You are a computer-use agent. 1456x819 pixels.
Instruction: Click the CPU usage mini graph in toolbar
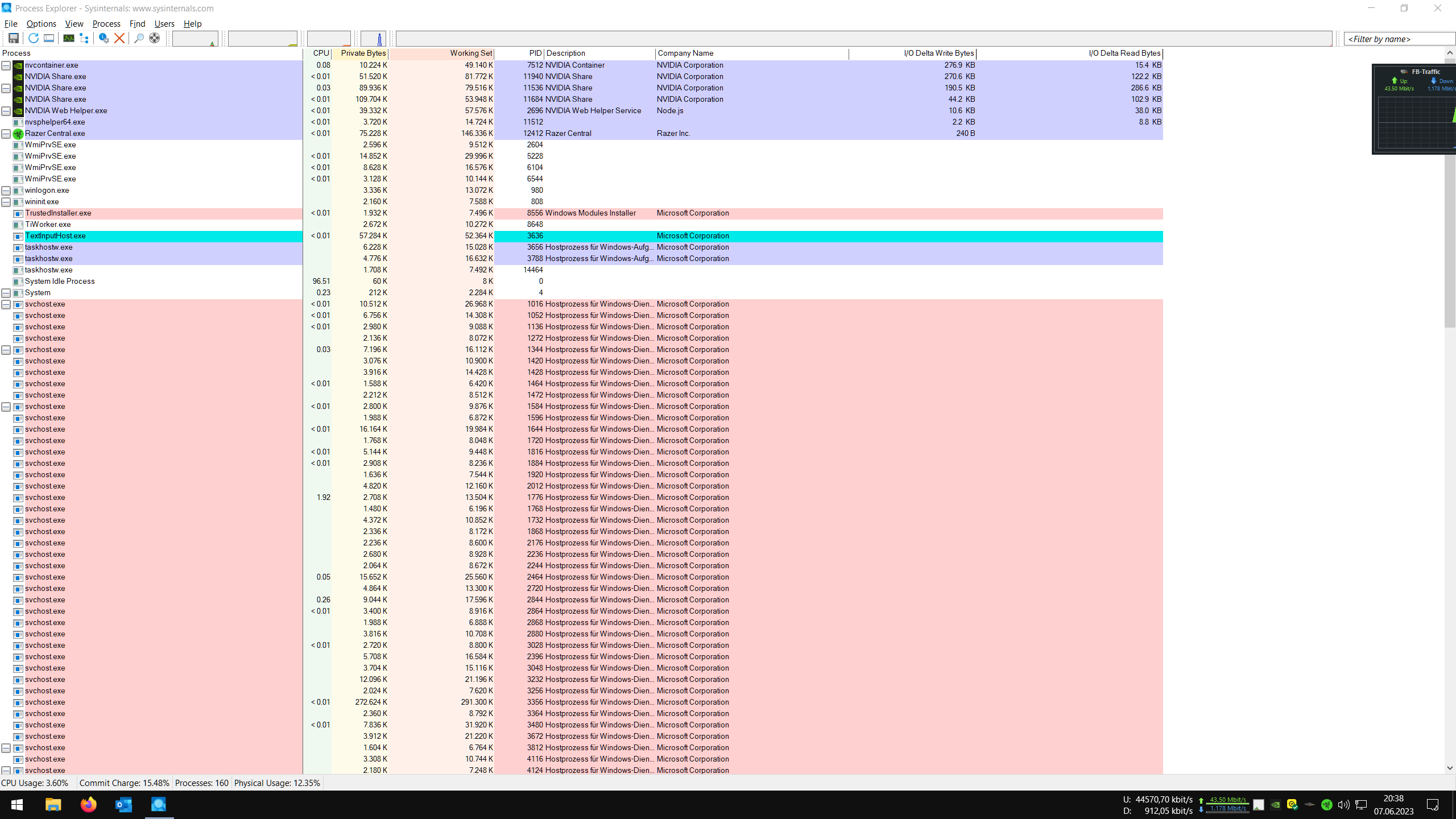pyautogui.click(x=195, y=39)
